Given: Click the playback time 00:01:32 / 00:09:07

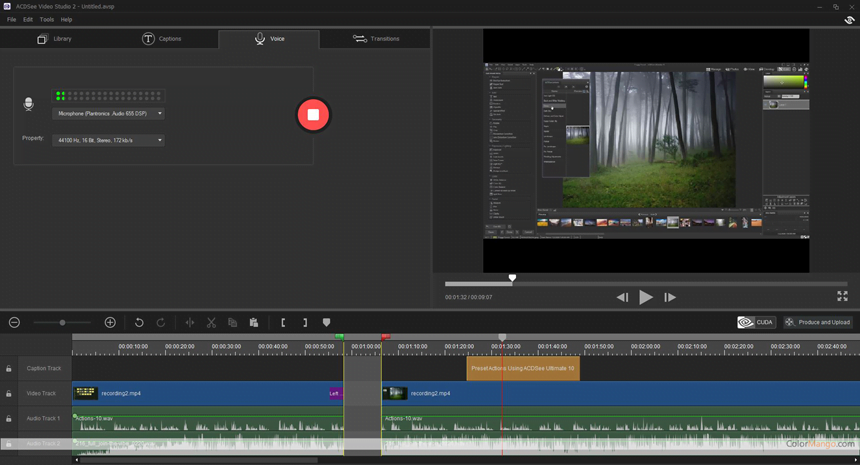Looking at the screenshot, I should pyautogui.click(x=468, y=297).
